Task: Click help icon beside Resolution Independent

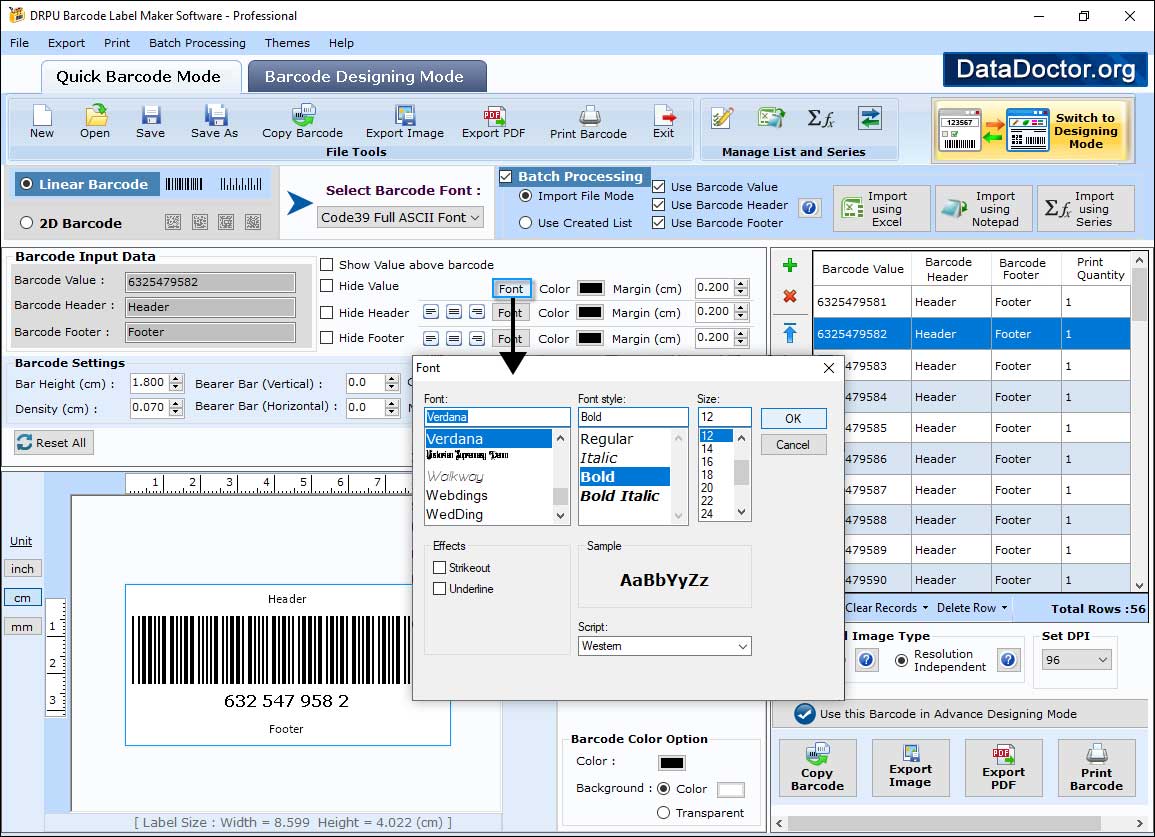Action: click(x=1008, y=659)
